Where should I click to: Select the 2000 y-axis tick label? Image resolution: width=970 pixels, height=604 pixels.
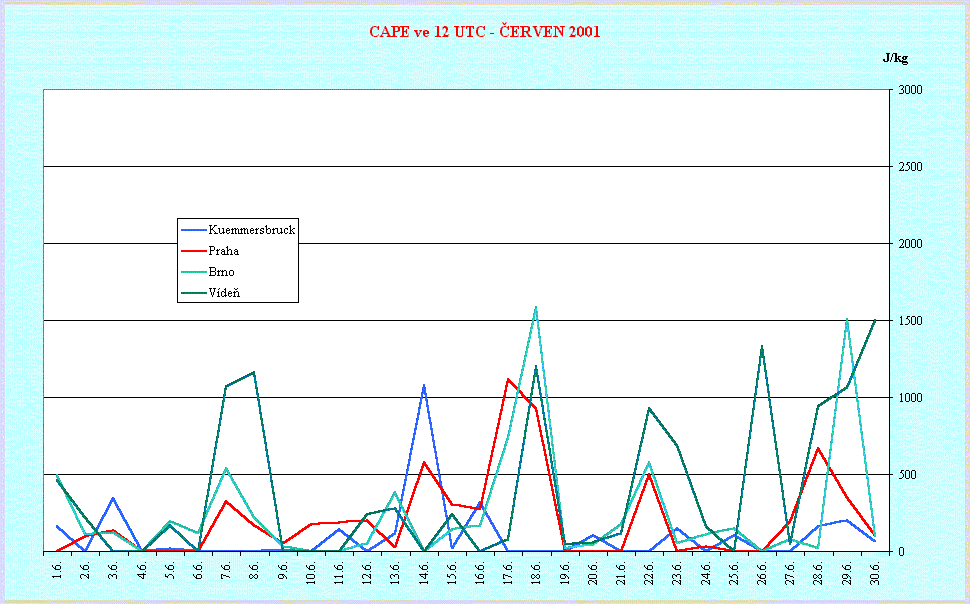click(910, 244)
